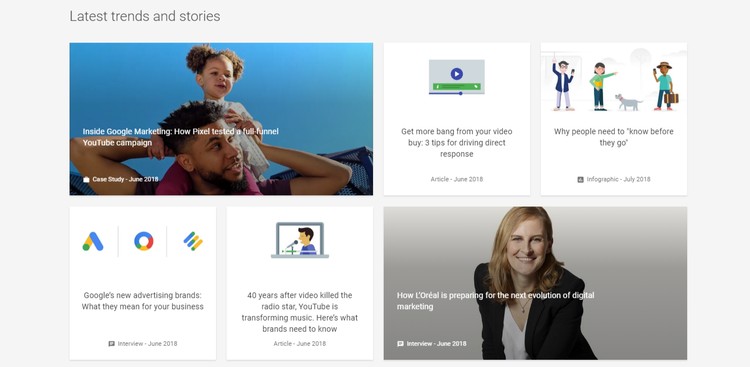
Task: Click the chat icon beside Interview on L'Oréal card
Action: tap(400, 344)
